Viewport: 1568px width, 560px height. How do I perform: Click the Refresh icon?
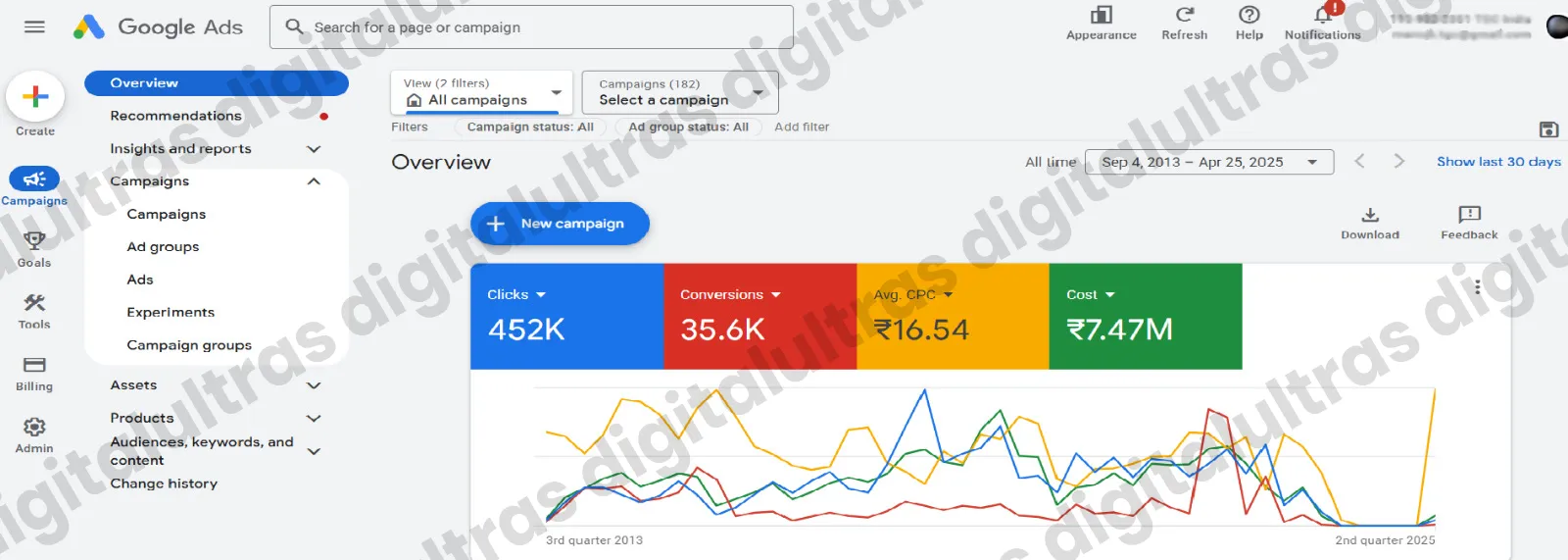tap(1184, 16)
